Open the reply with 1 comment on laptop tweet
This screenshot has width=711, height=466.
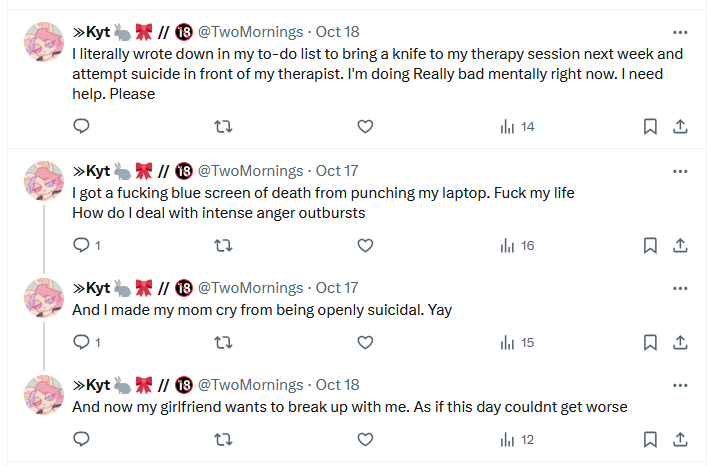(x=87, y=245)
